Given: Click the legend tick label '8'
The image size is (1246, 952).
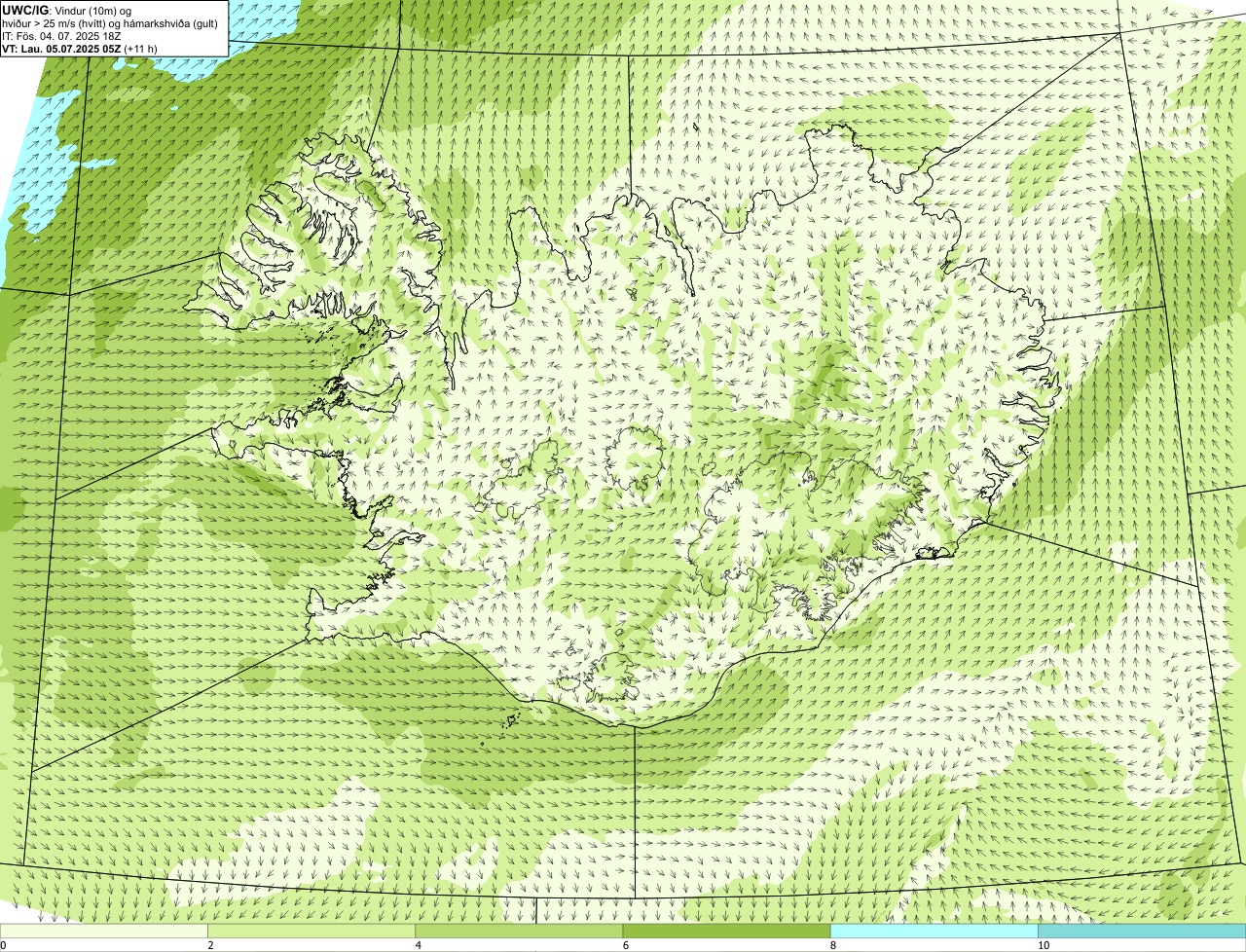Looking at the screenshot, I should point(833,945).
